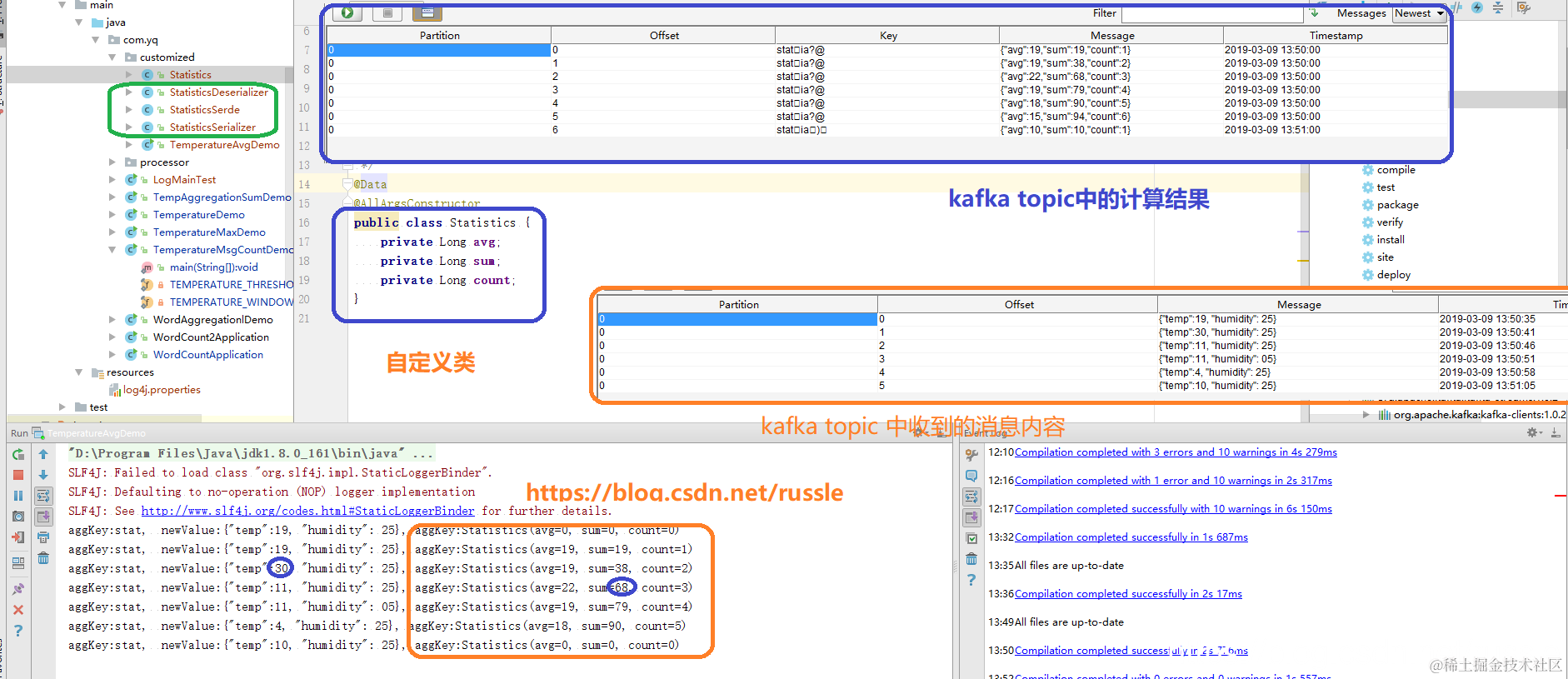Collapse the resources folder

coord(79,372)
